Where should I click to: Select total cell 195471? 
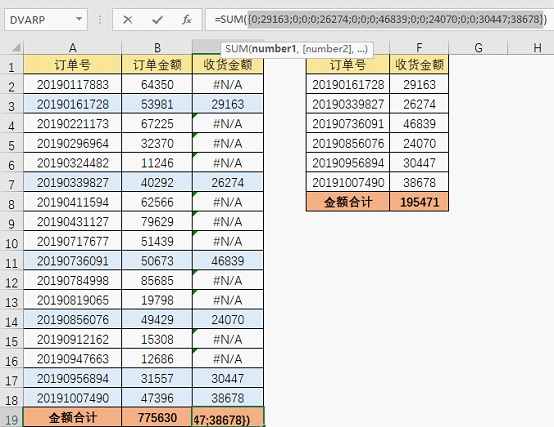coord(419,202)
